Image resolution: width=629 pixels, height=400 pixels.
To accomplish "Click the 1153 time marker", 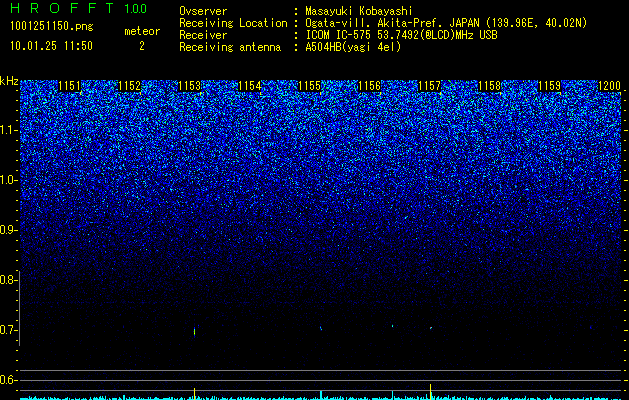I will pos(189,86).
